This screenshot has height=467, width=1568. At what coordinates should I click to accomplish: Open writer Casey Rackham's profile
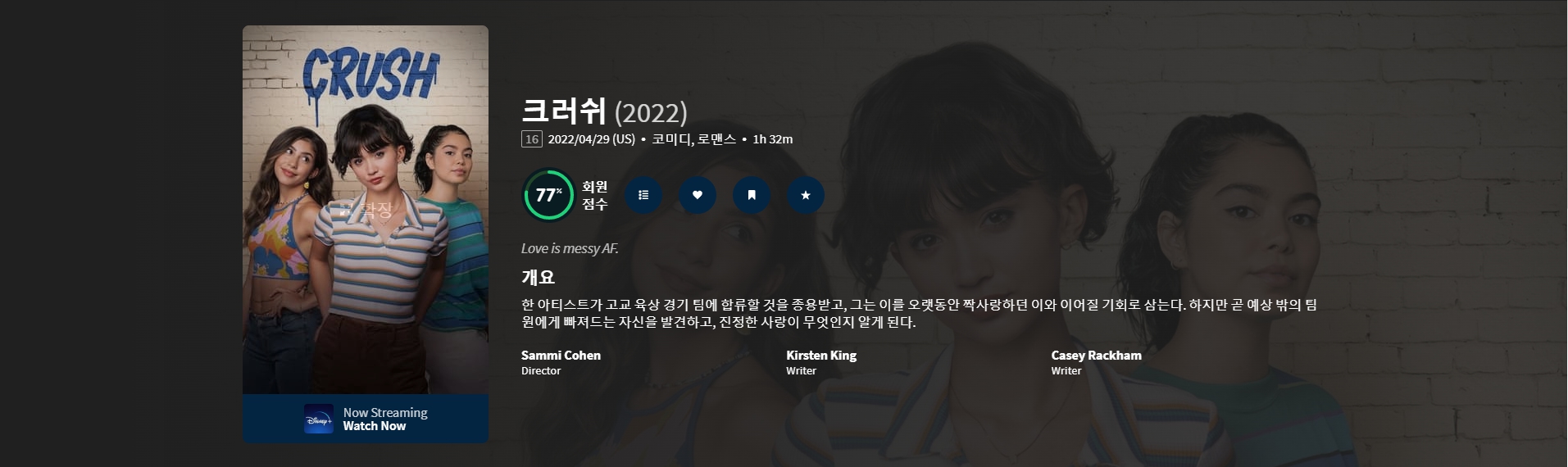click(1097, 356)
